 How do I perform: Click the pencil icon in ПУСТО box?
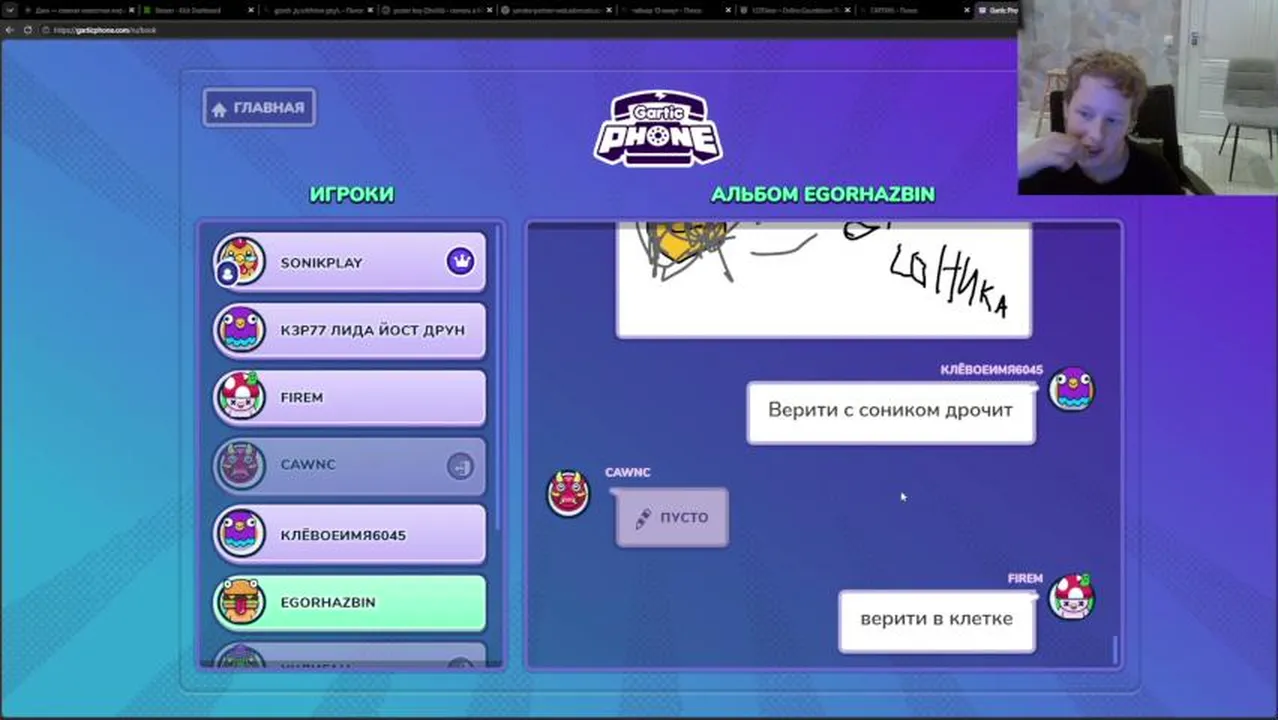coord(643,517)
